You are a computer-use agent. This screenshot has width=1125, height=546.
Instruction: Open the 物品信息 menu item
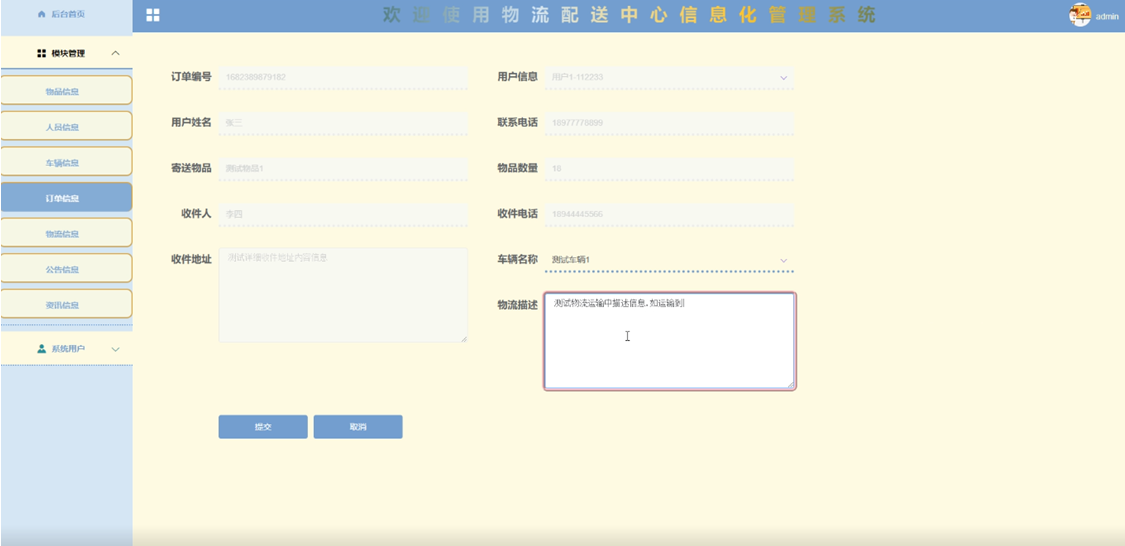click(x=66, y=90)
